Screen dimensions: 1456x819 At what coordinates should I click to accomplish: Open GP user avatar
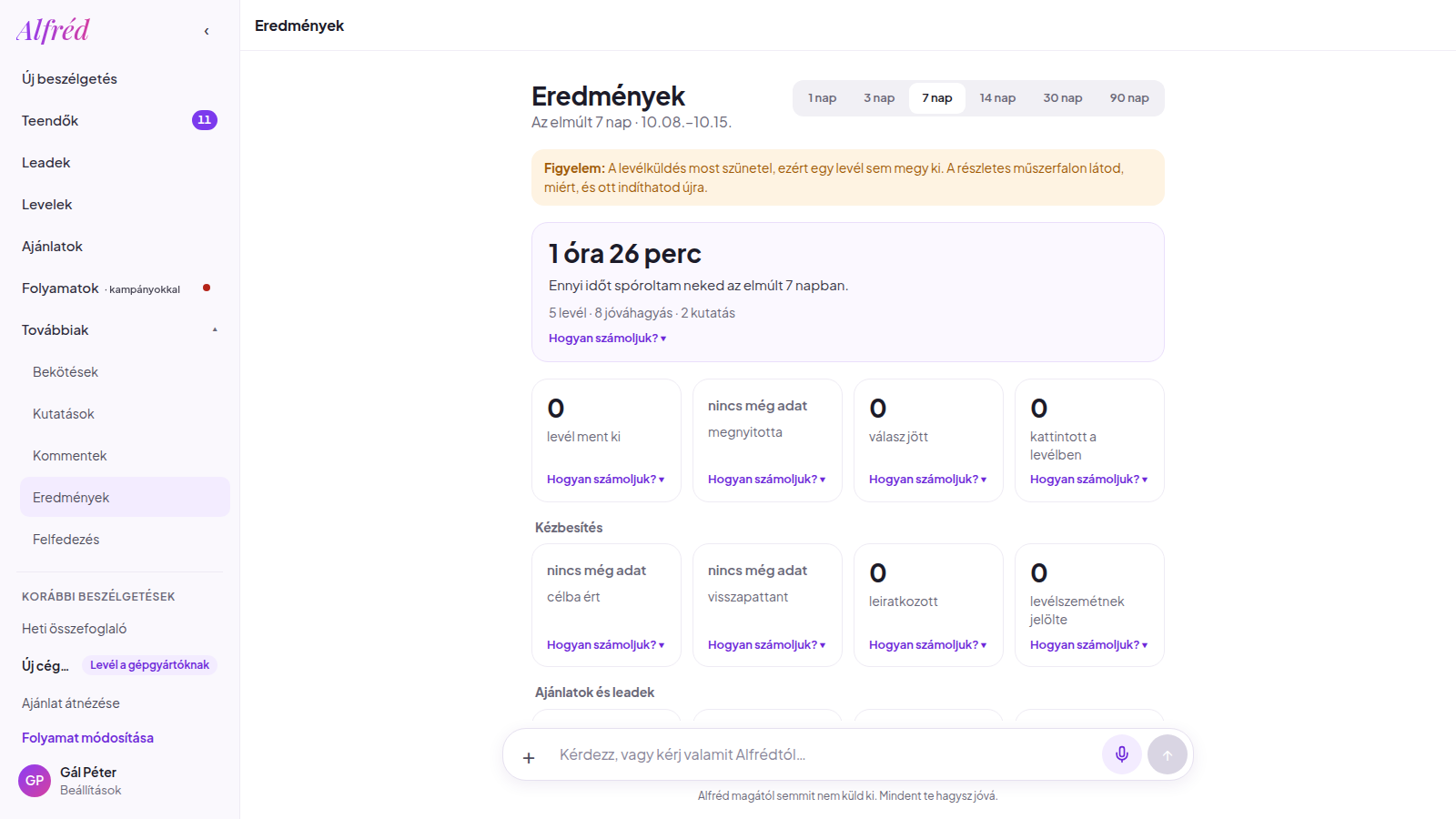(35, 781)
